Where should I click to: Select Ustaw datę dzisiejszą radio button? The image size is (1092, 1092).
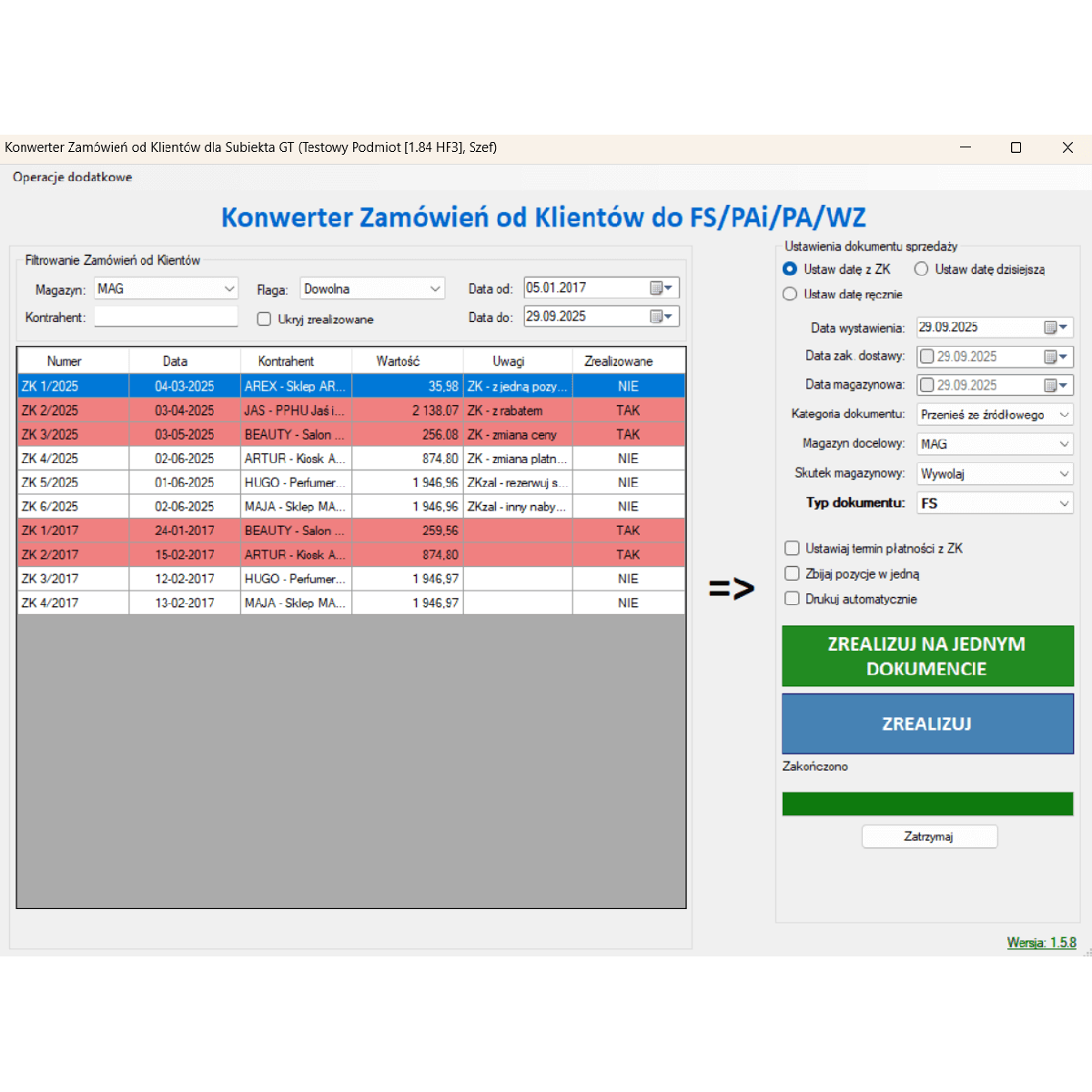[x=922, y=269]
